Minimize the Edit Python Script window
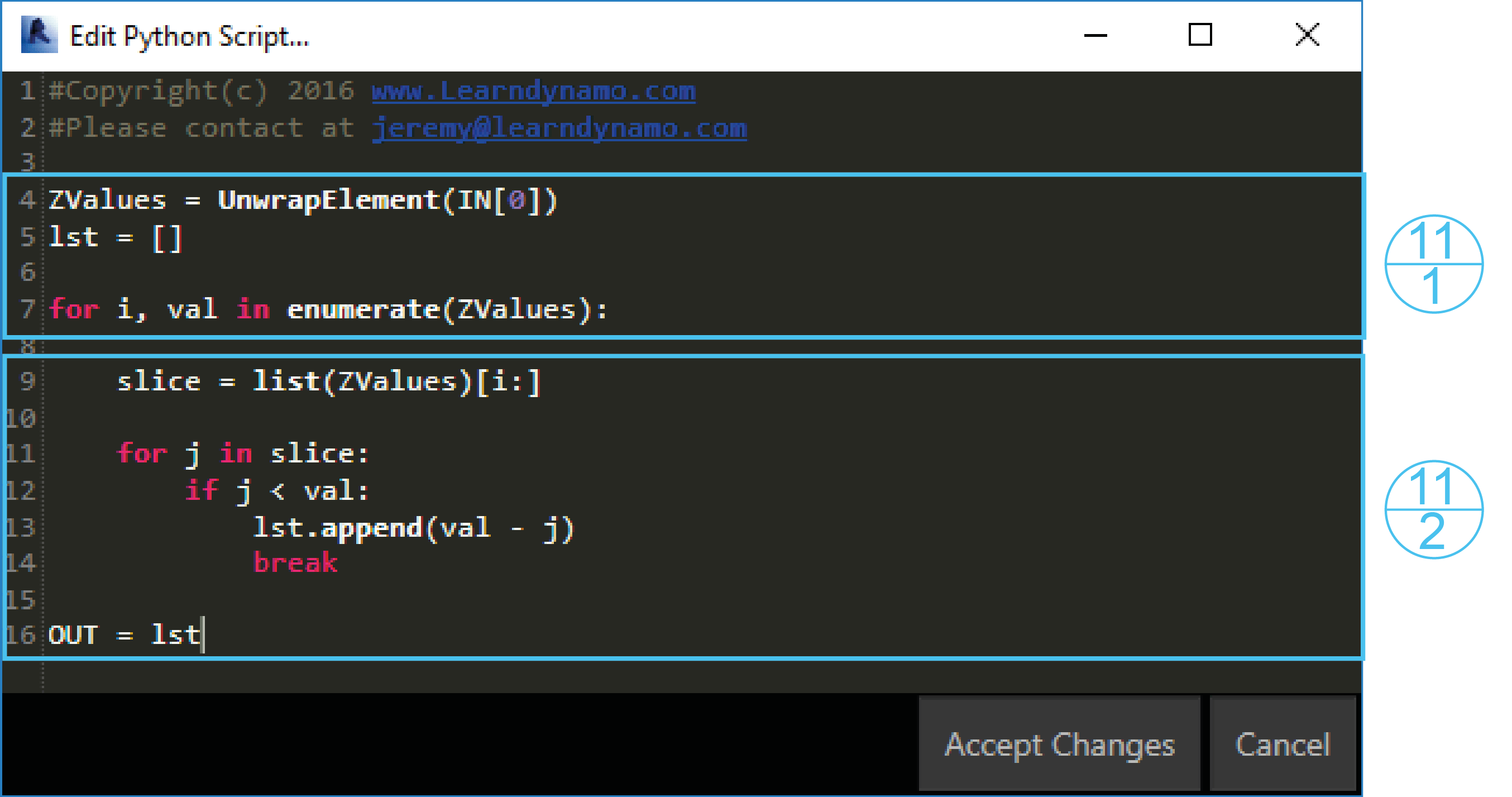This screenshot has width=1512, height=797. point(1095,35)
